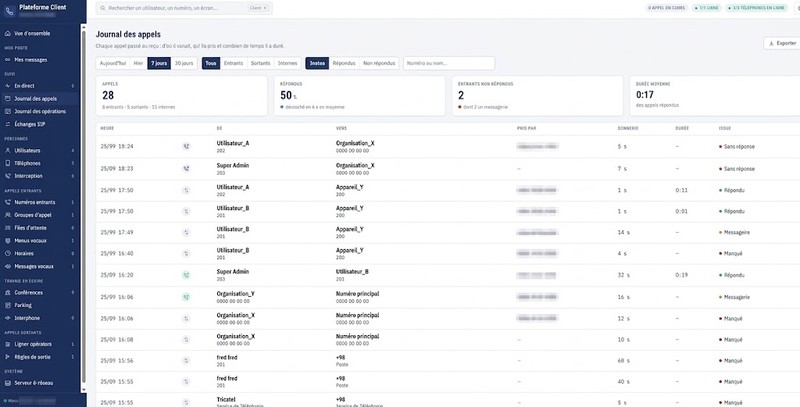
Task: Filter calls by Entrants
Action: click(x=234, y=63)
